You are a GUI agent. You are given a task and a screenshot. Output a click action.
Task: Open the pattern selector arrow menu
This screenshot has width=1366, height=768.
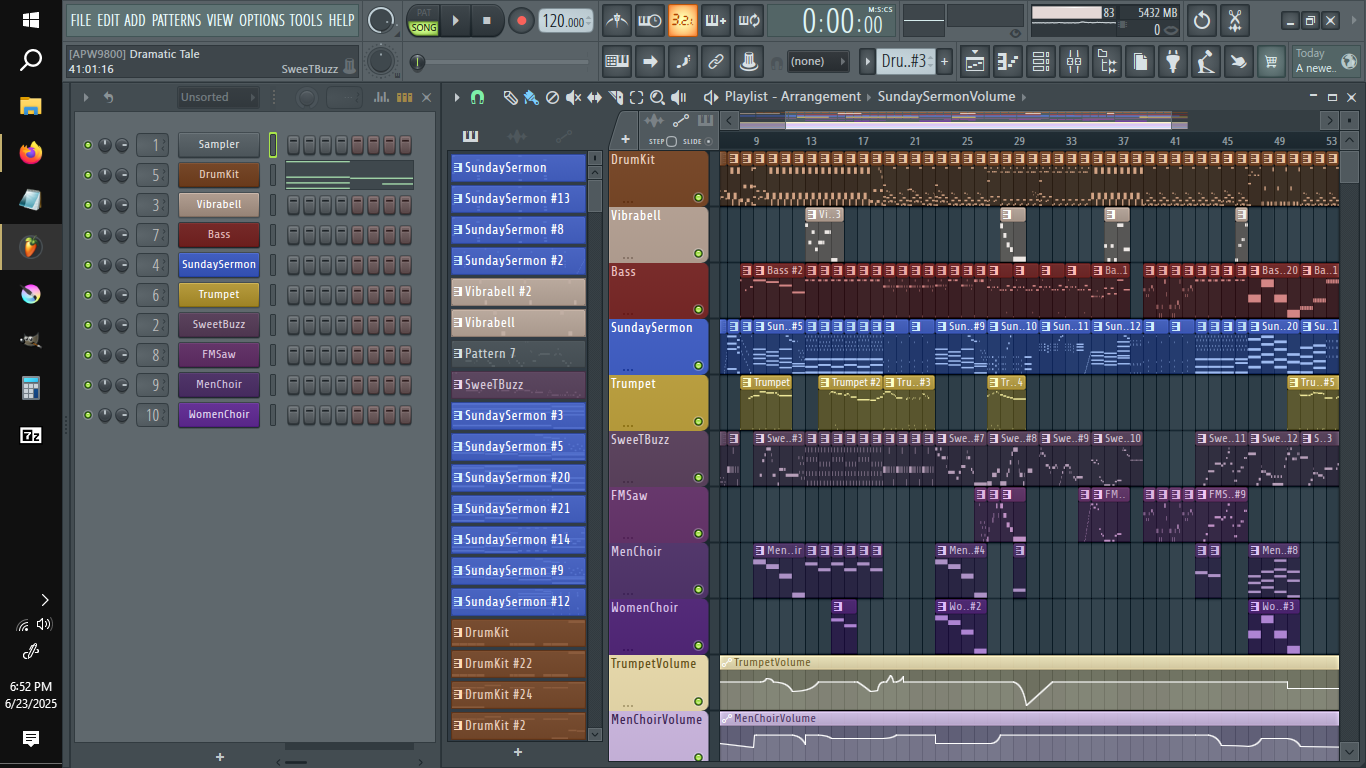(x=867, y=62)
